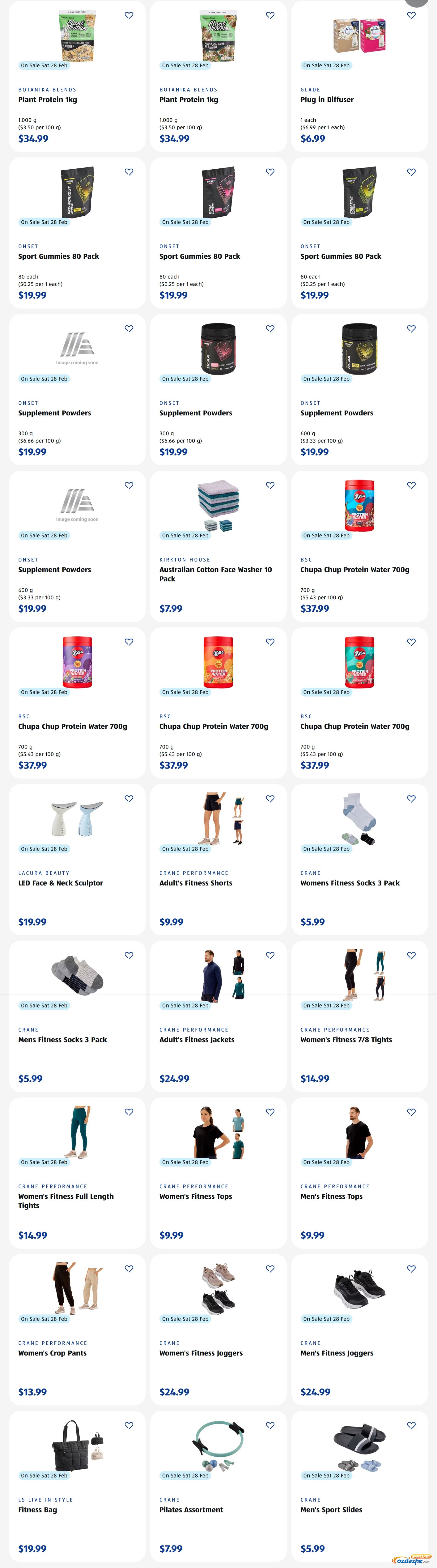Open Women's Fitness Joggers product title
This screenshot has width=437, height=1568.
tap(201, 1353)
